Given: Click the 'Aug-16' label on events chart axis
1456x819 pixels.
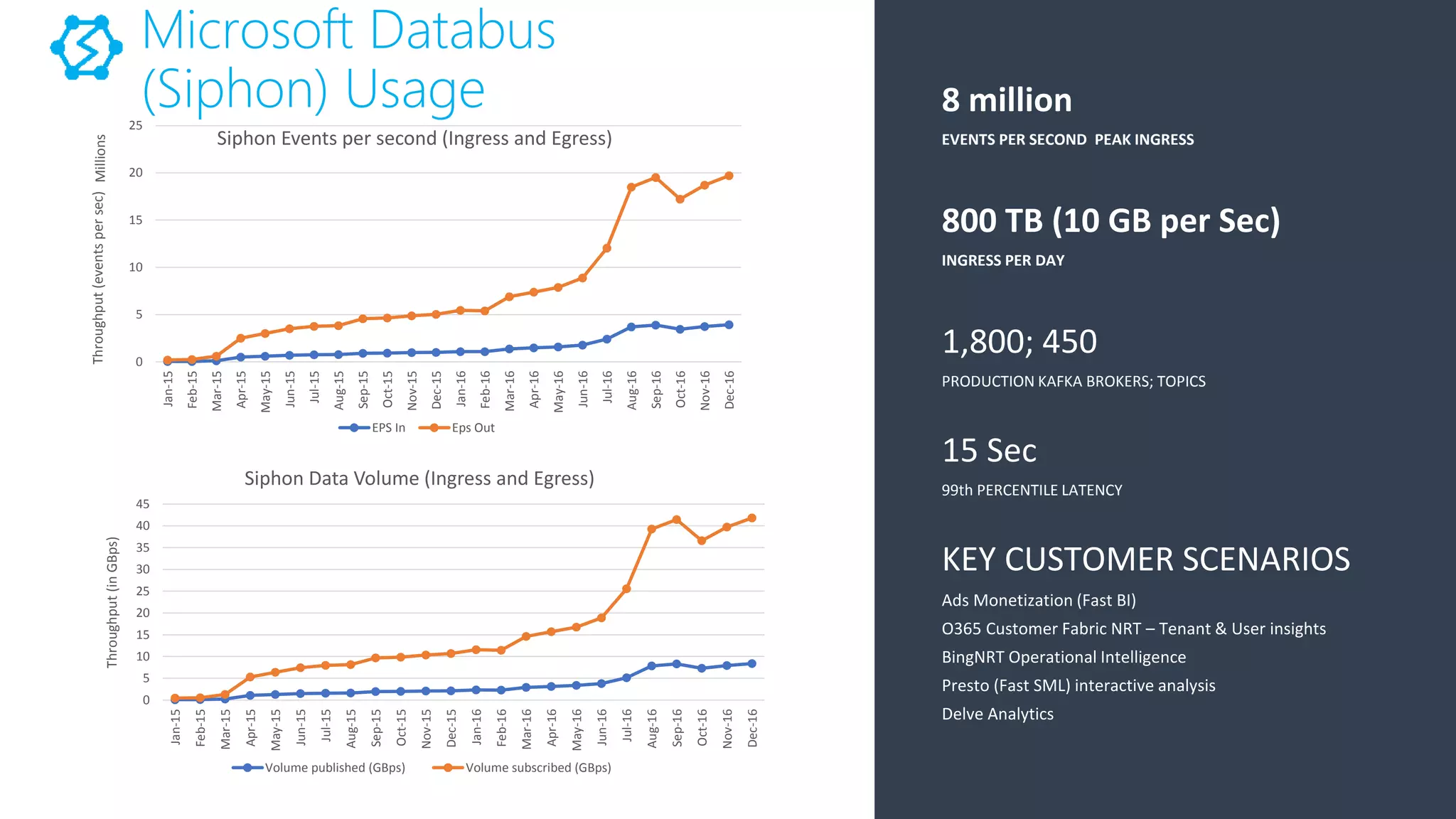Looking at the screenshot, I should 631,390.
